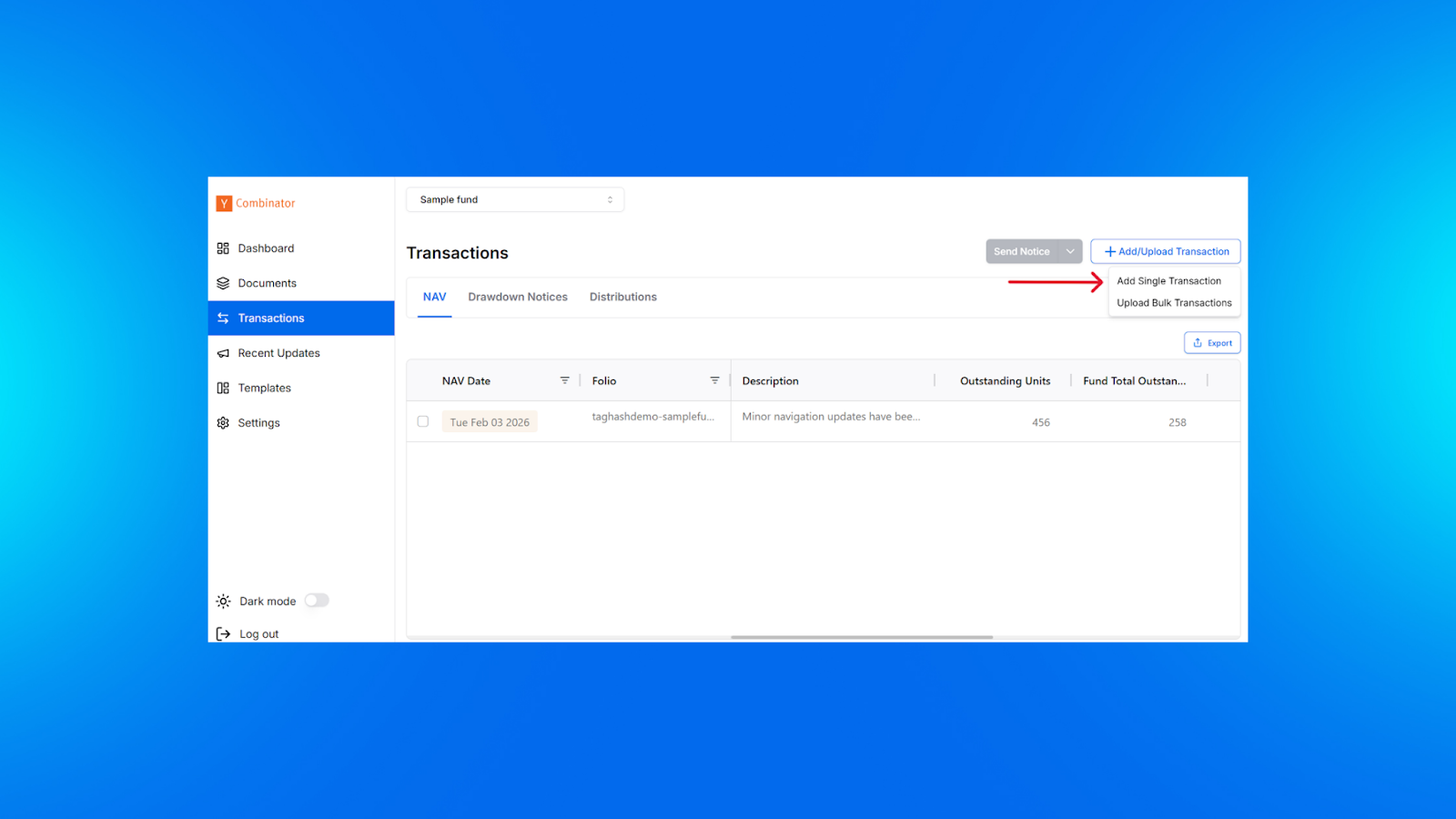Click the Folio column filter icon
The width and height of the screenshot is (1456, 819).
(714, 380)
